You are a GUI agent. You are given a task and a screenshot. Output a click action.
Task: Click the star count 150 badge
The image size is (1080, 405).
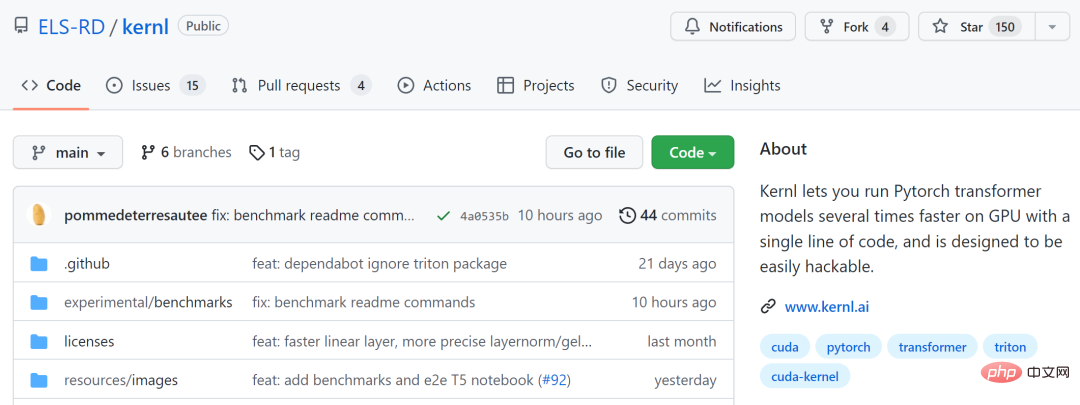1005,27
